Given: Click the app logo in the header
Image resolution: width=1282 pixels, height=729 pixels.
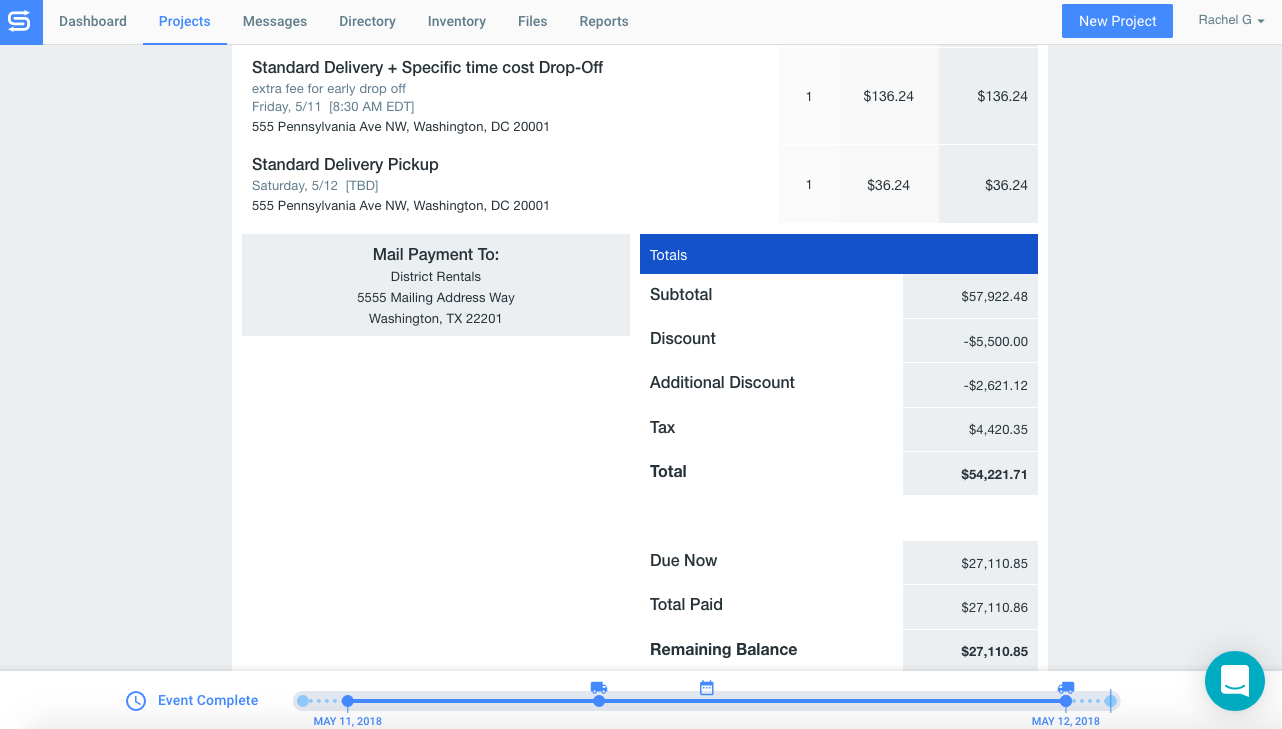Looking at the screenshot, I should [21, 22].
